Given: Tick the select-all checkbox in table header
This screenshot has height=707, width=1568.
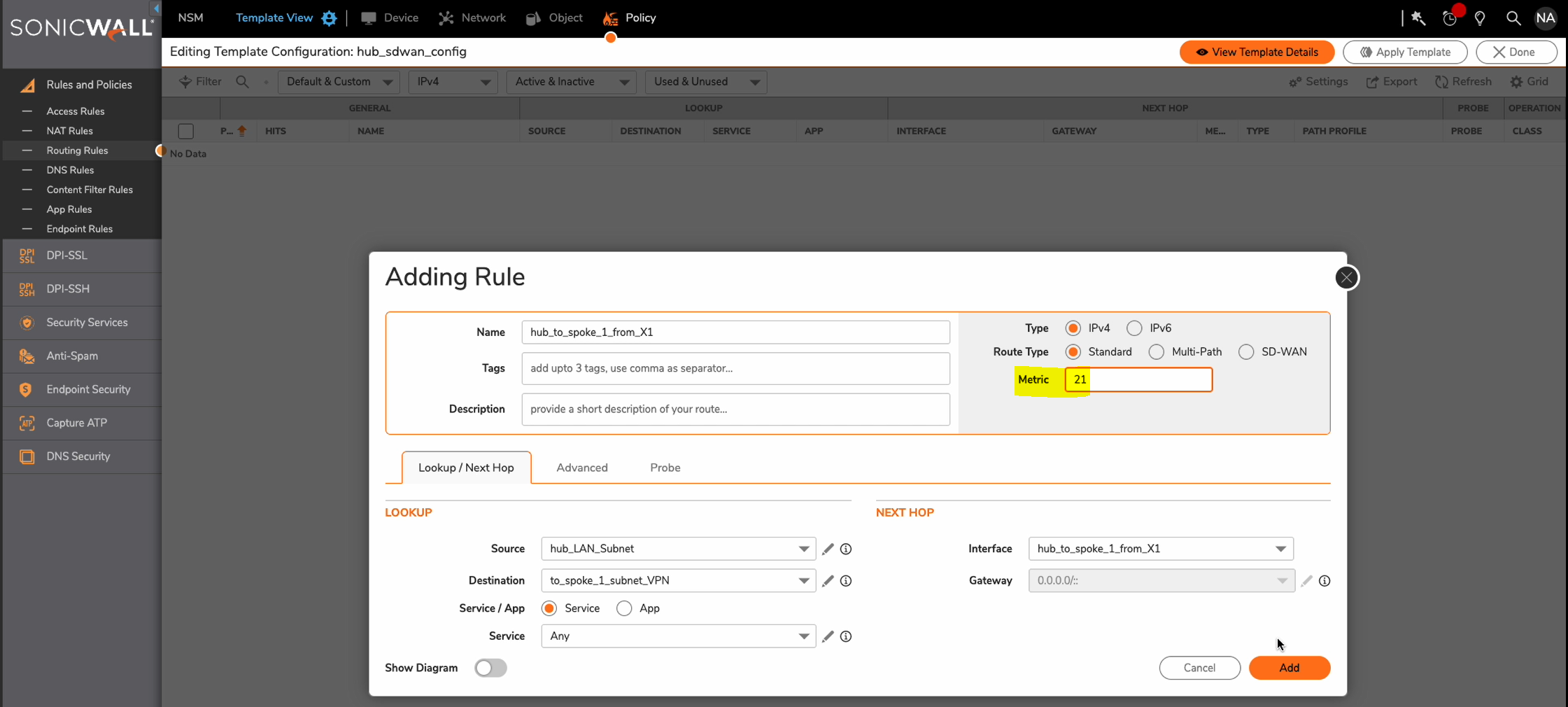Looking at the screenshot, I should tap(185, 131).
